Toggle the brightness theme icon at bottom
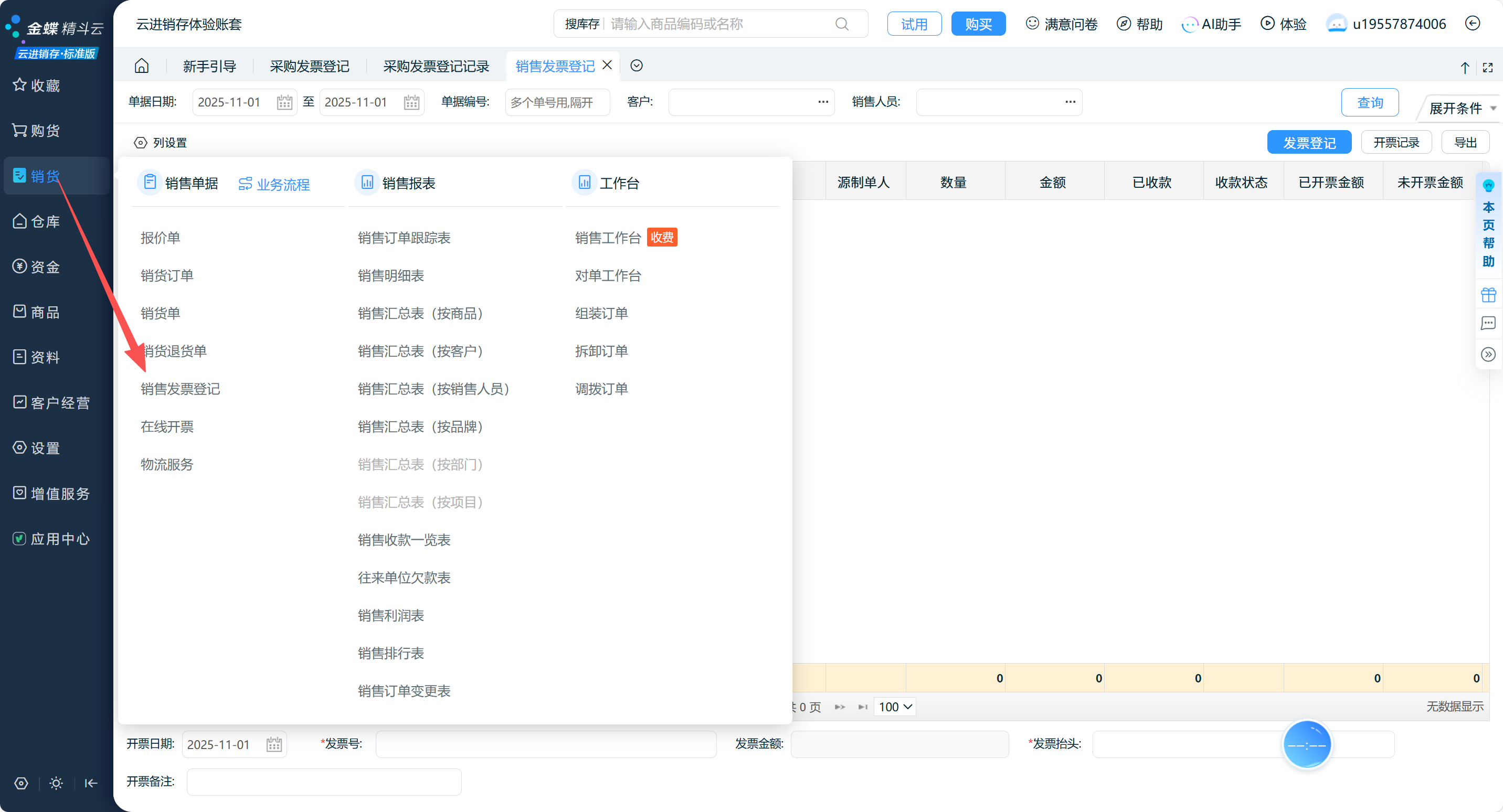Viewport: 1503px width, 812px height. click(x=56, y=783)
